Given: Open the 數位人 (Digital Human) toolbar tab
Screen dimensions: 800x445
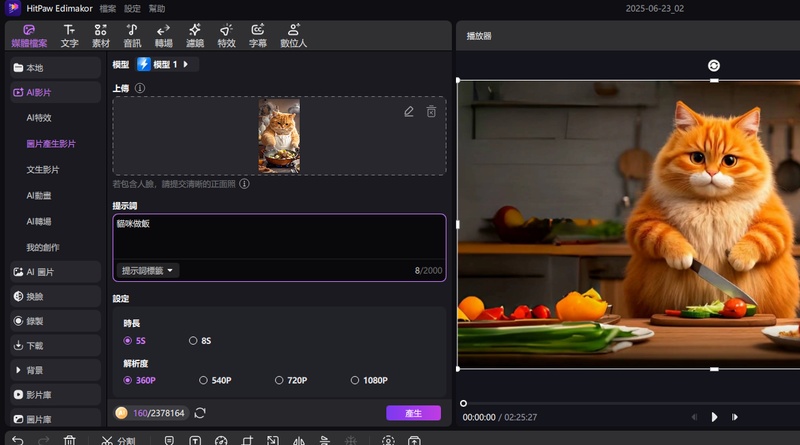Looking at the screenshot, I should (x=293, y=35).
